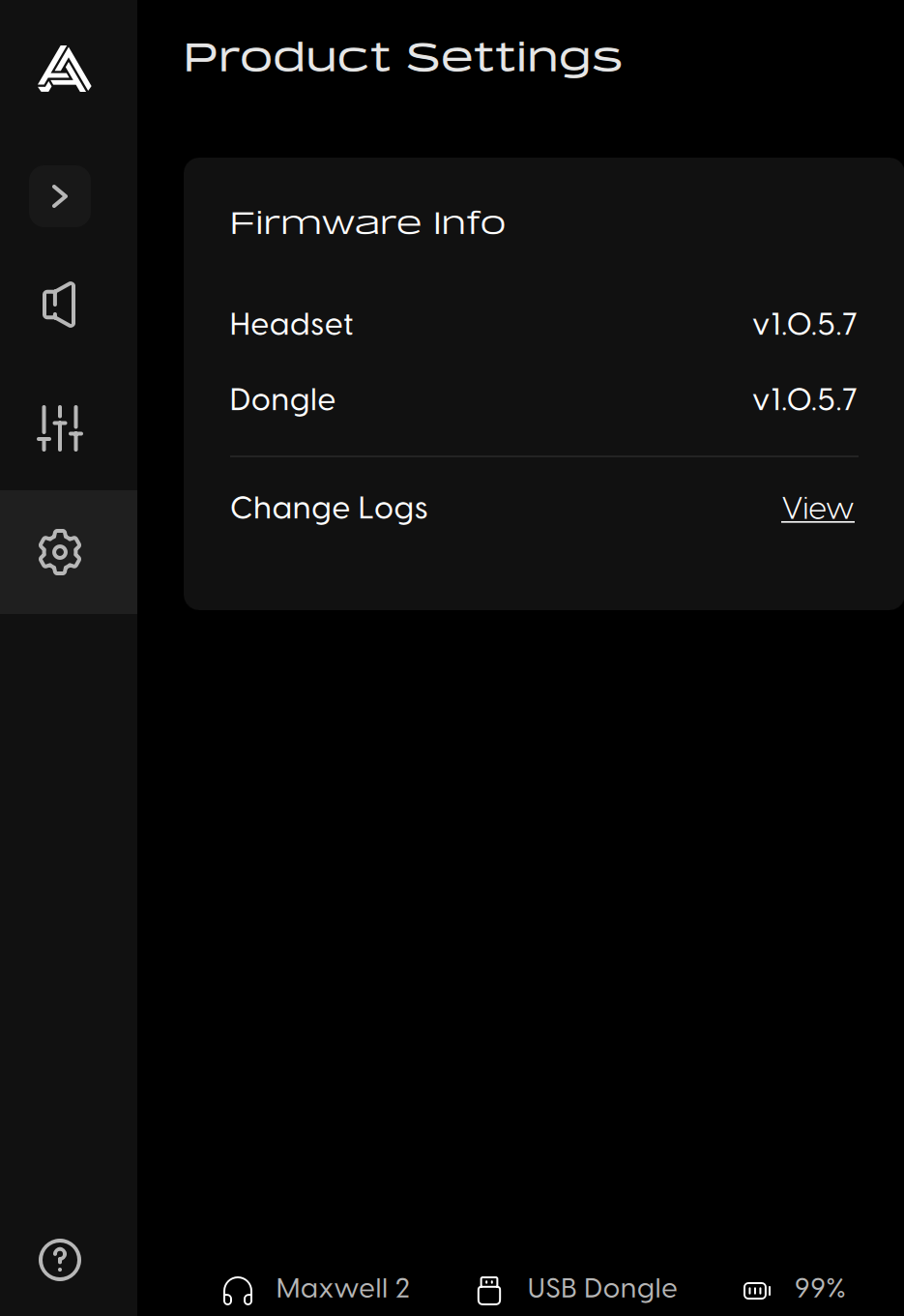This screenshot has width=904, height=1316.
Task: Click the Audeze logo icon
Action: coord(65,69)
